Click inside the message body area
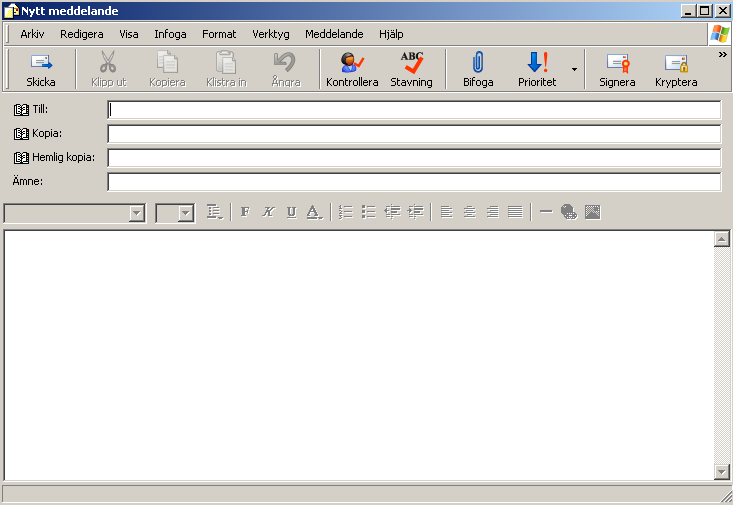 pyautogui.click(x=359, y=355)
